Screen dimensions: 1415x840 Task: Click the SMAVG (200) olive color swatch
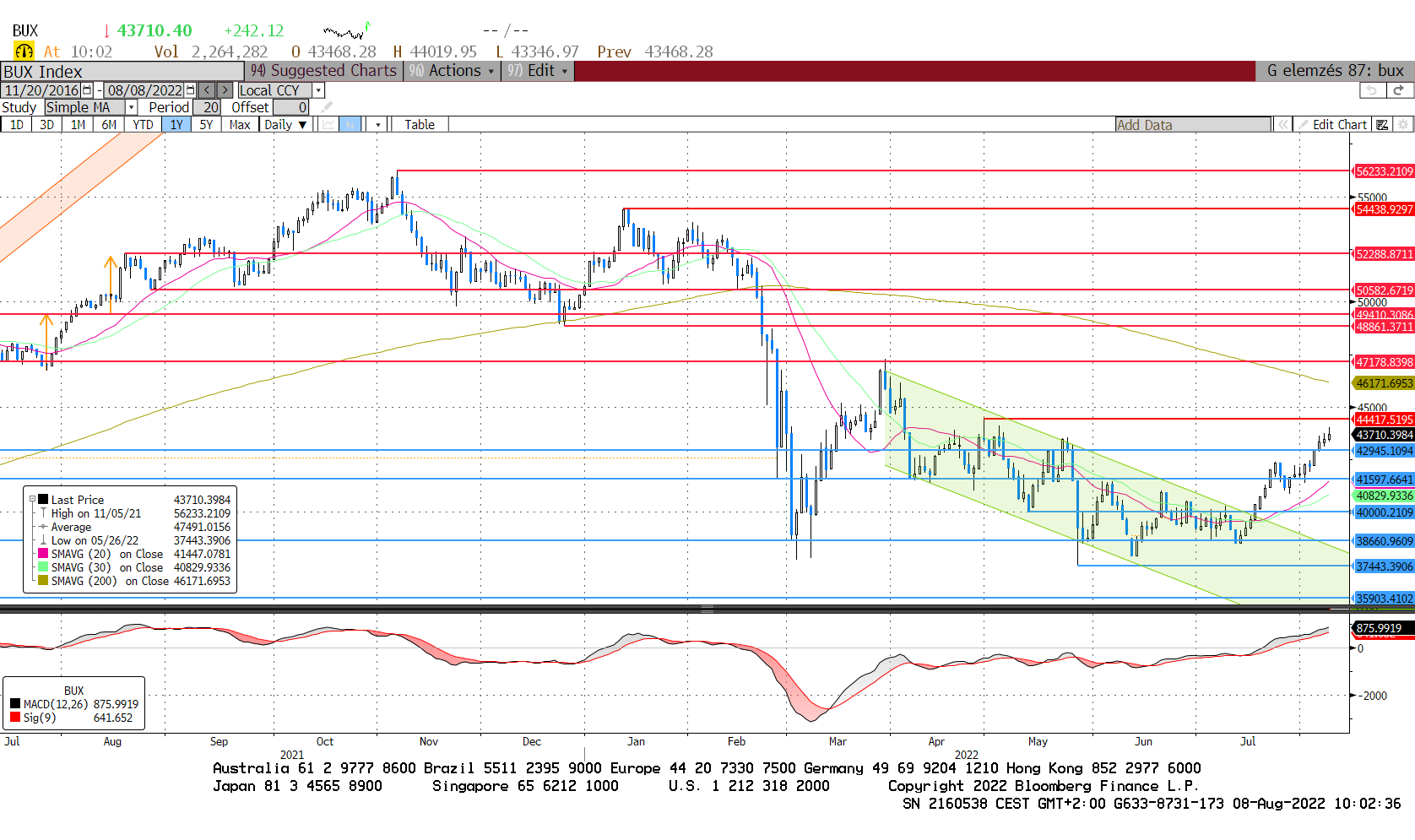43,581
